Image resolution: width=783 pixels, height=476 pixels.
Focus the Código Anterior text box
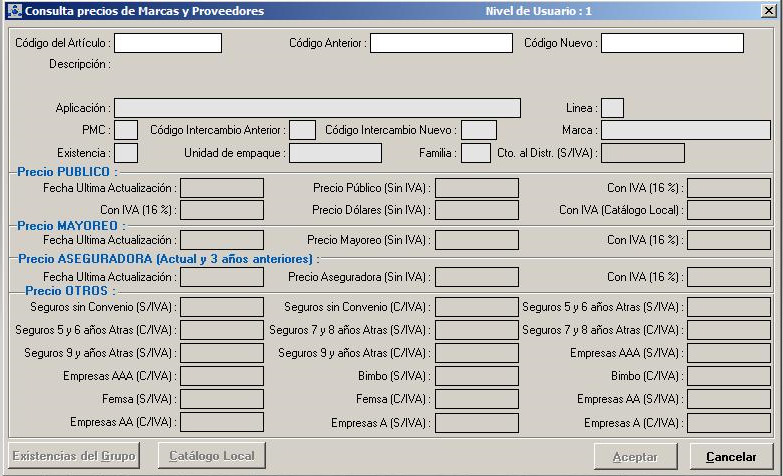[x=441, y=43]
